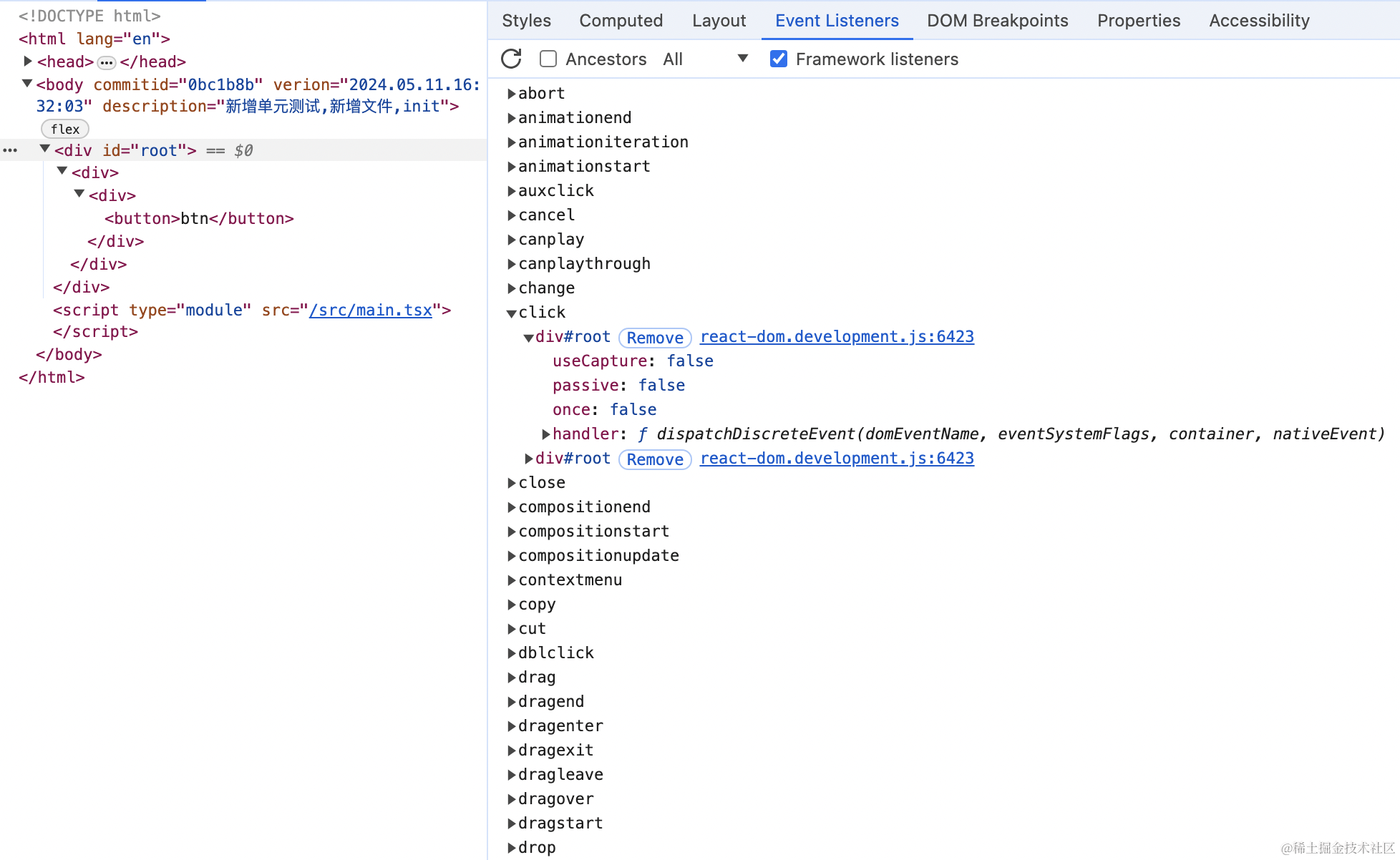Screen dimensions: 1400x860
Task: Select the button btn element row
Action: (x=199, y=218)
